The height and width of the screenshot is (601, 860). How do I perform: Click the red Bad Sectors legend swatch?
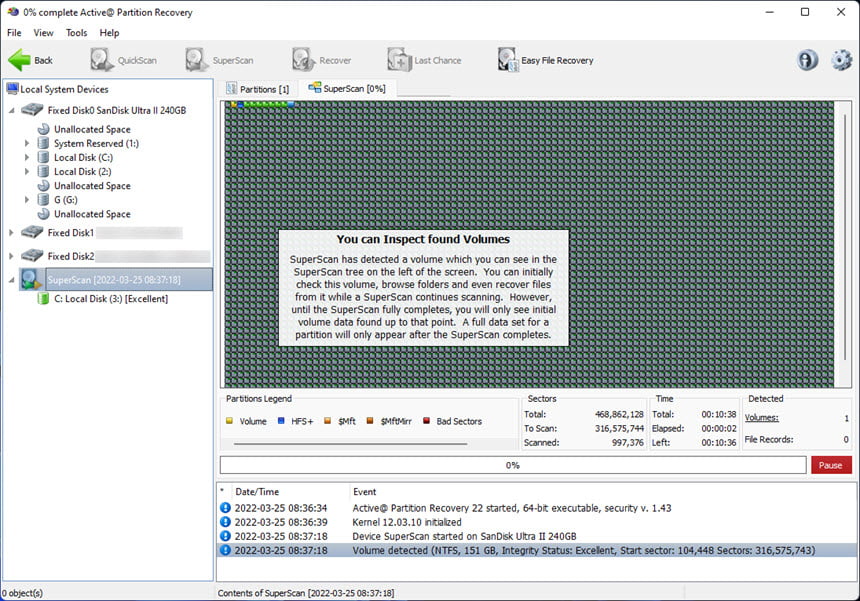tap(426, 421)
